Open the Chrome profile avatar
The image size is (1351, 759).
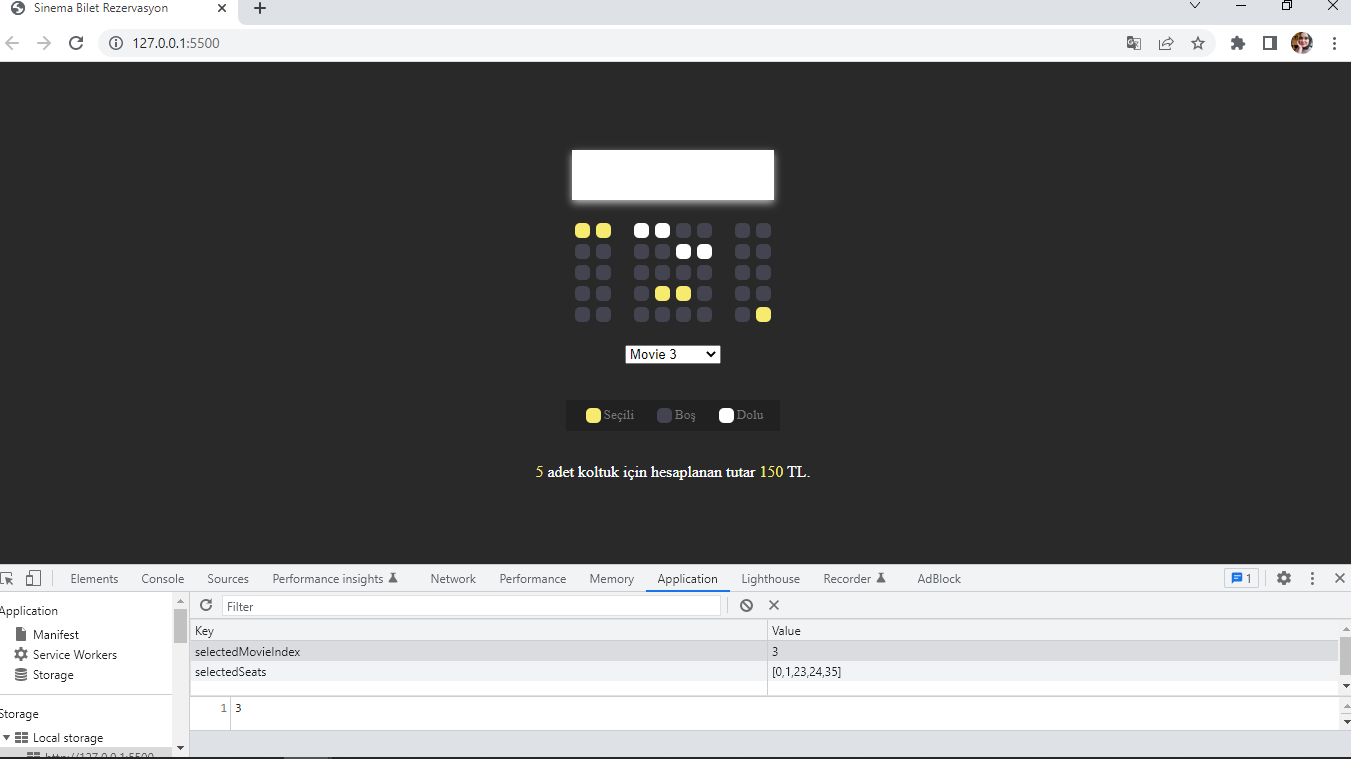(x=1302, y=43)
